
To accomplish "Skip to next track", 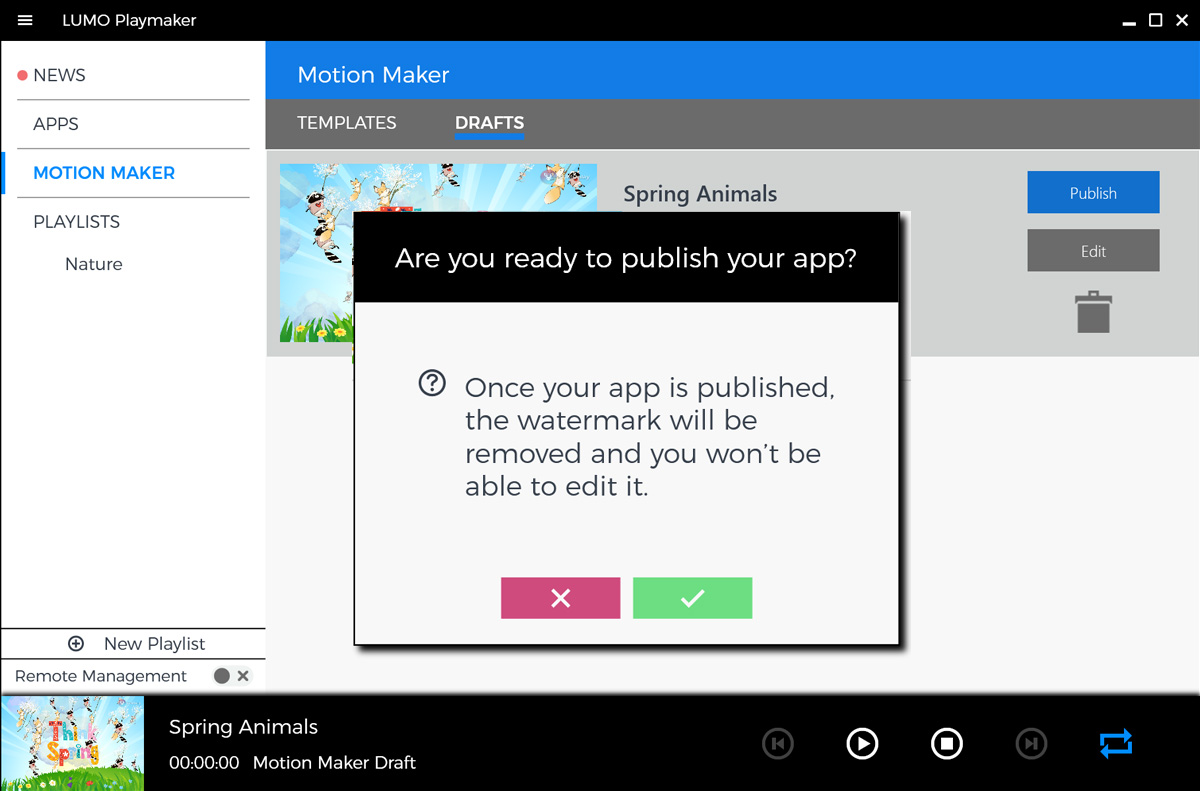I will coord(1031,743).
